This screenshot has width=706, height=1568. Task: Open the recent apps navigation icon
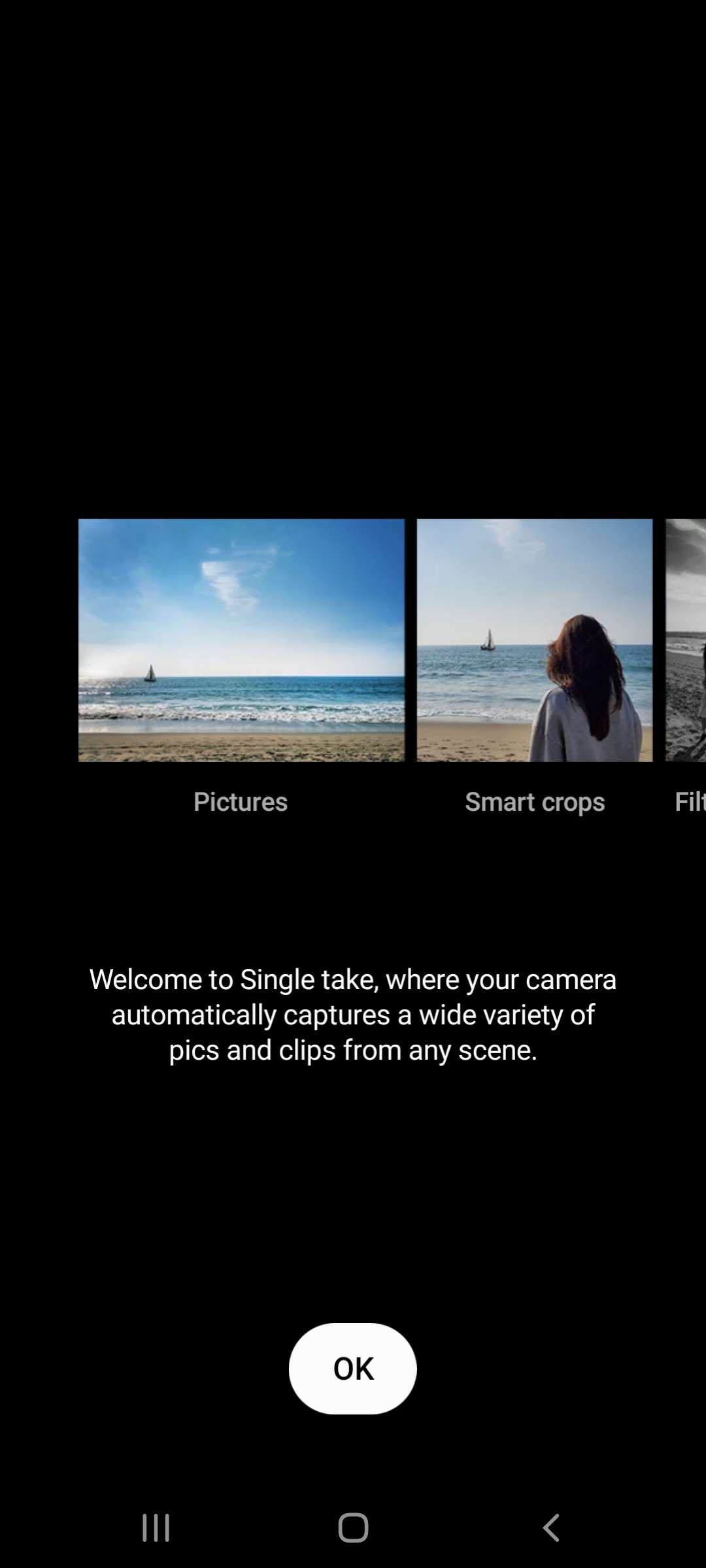[x=156, y=1527]
